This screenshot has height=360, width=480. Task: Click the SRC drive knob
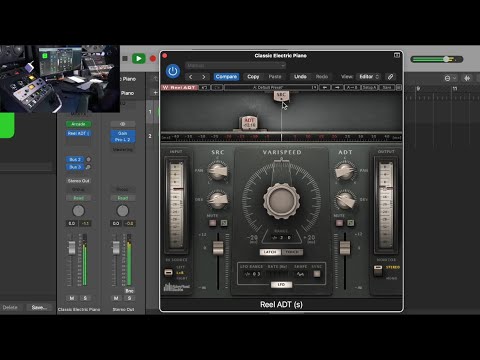pyautogui.click(x=218, y=199)
